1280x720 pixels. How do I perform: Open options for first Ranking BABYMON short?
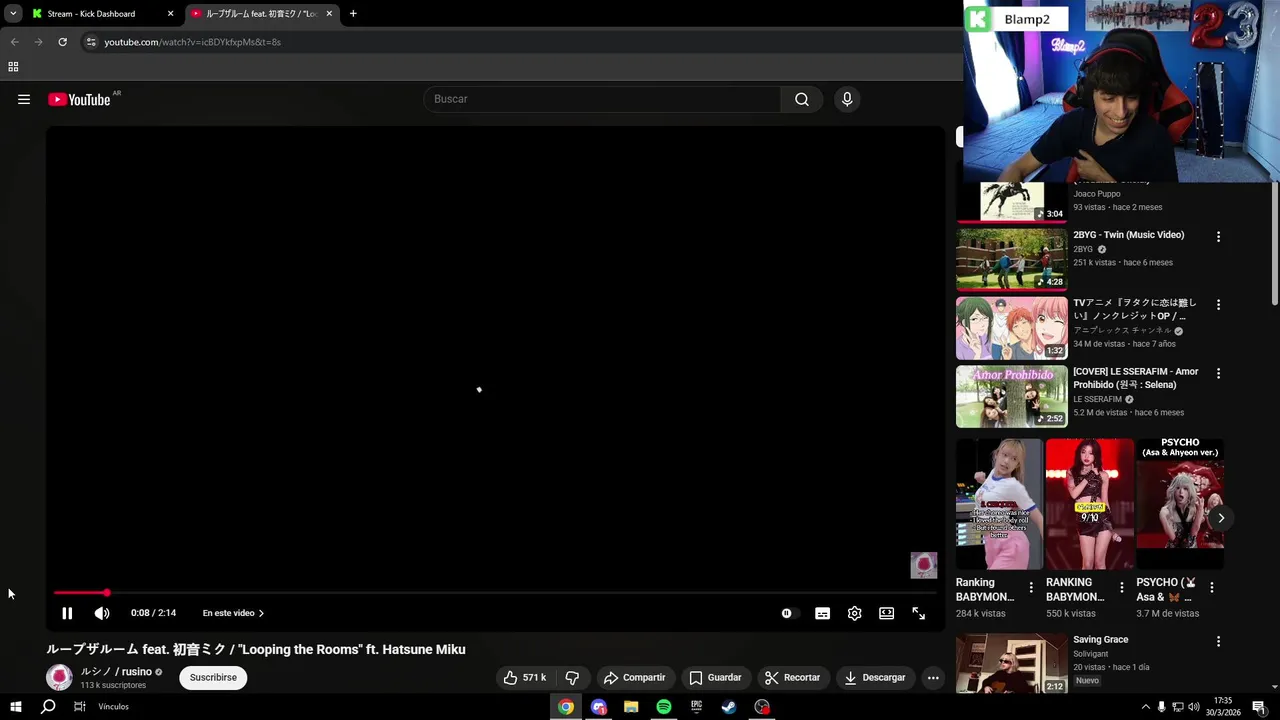(1031, 588)
